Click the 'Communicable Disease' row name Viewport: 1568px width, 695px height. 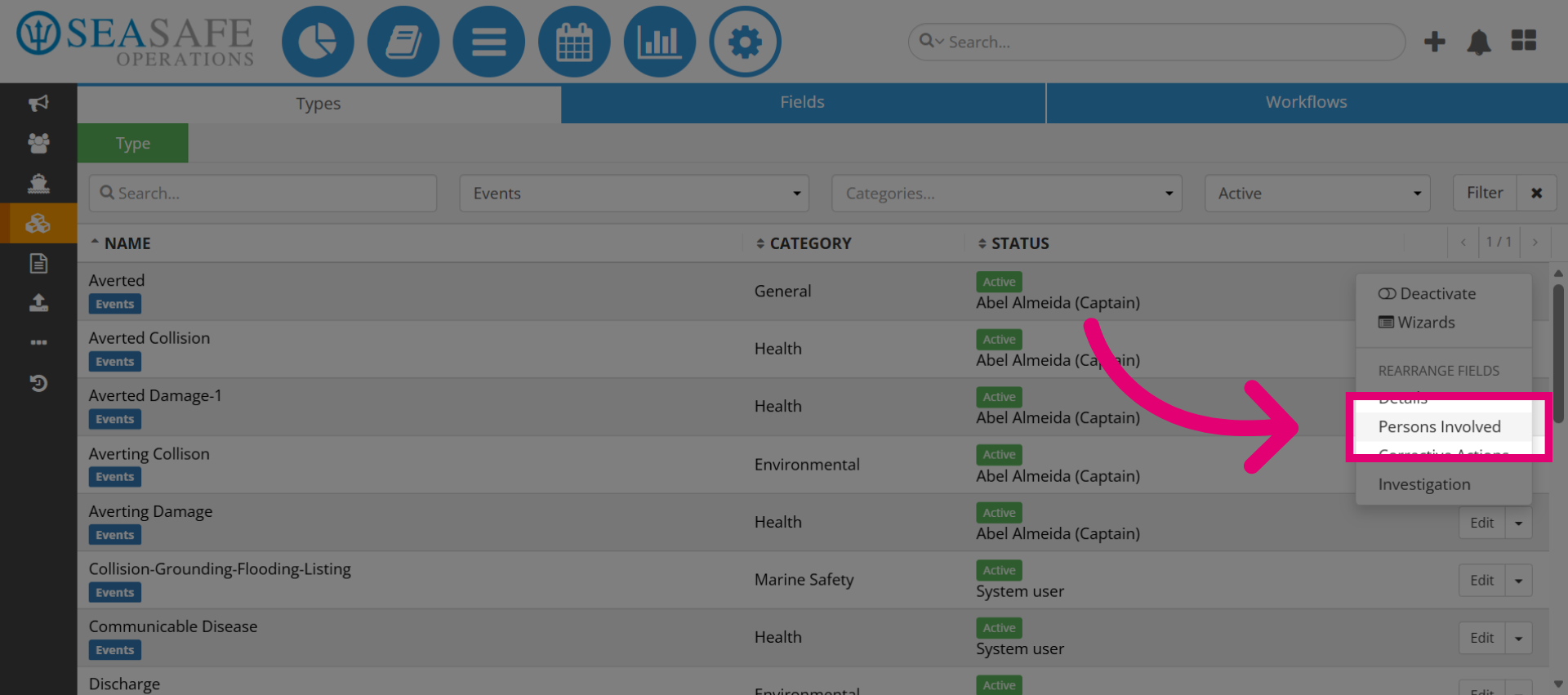click(x=173, y=626)
